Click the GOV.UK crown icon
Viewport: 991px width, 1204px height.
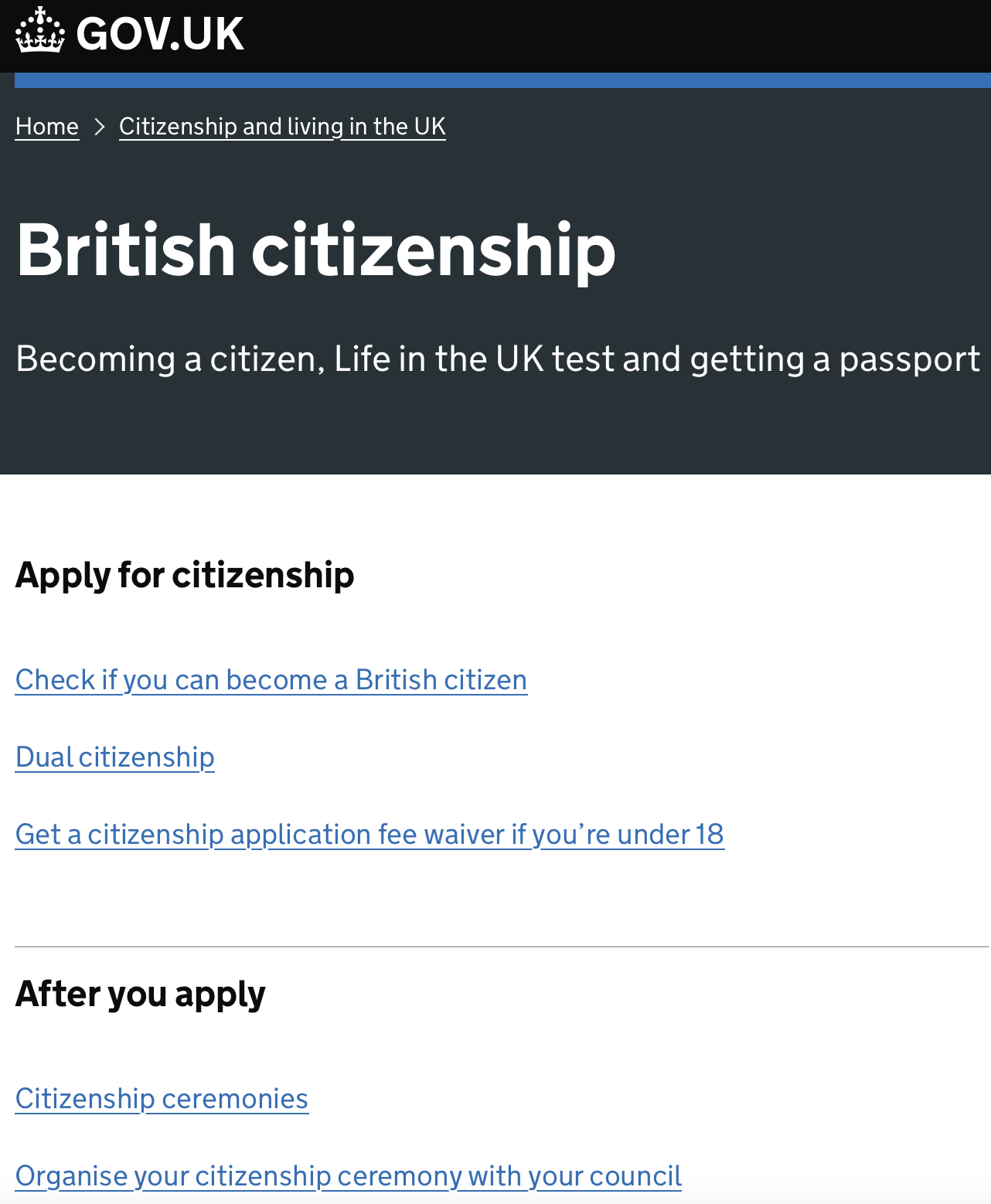pyautogui.click(x=39, y=32)
